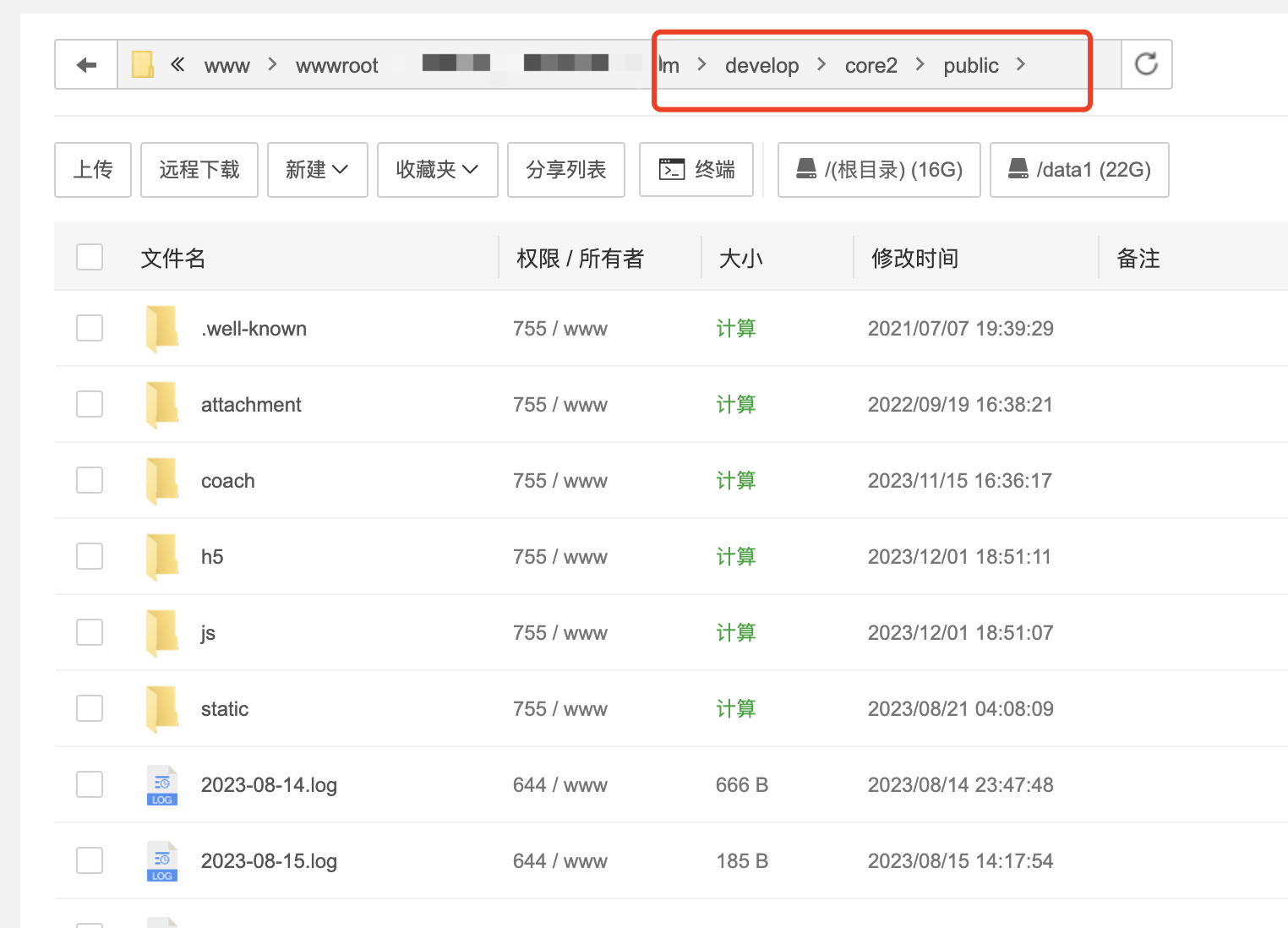Click the 2023-08-14.log file icon
The width and height of the screenshot is (1288, 928).
(x=161, y=785)
